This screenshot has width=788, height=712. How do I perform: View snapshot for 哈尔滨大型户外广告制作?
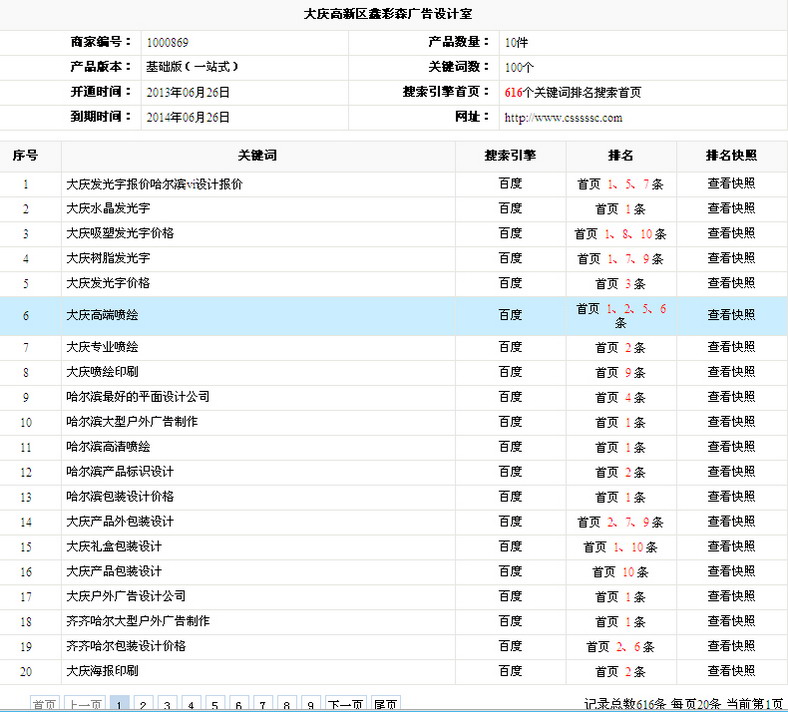731,422
